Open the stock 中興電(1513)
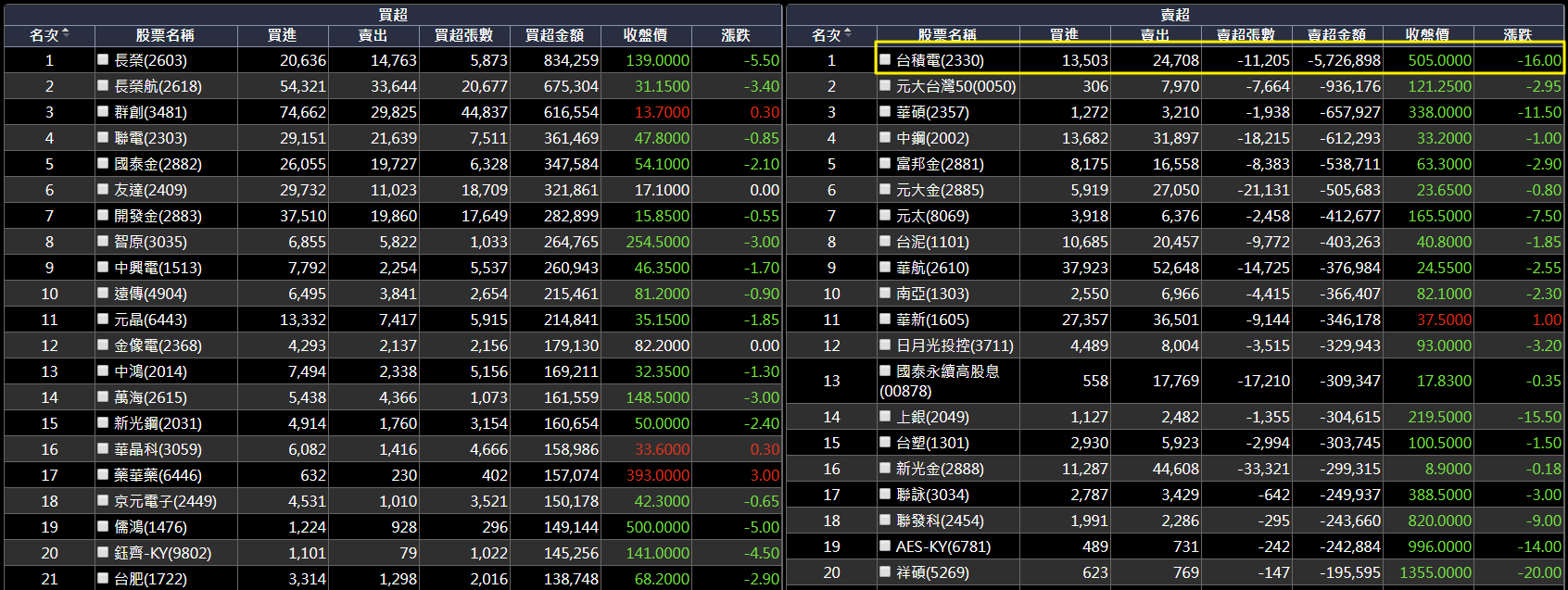 coord(158,268)
